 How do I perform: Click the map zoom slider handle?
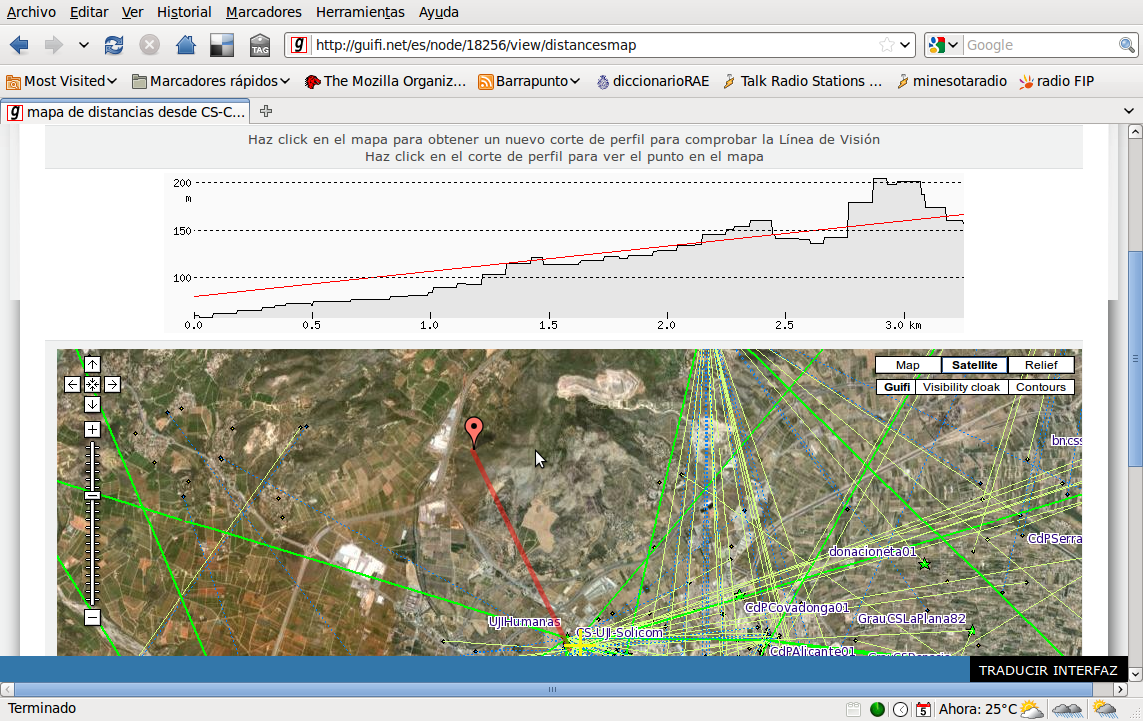coord(92,496)
